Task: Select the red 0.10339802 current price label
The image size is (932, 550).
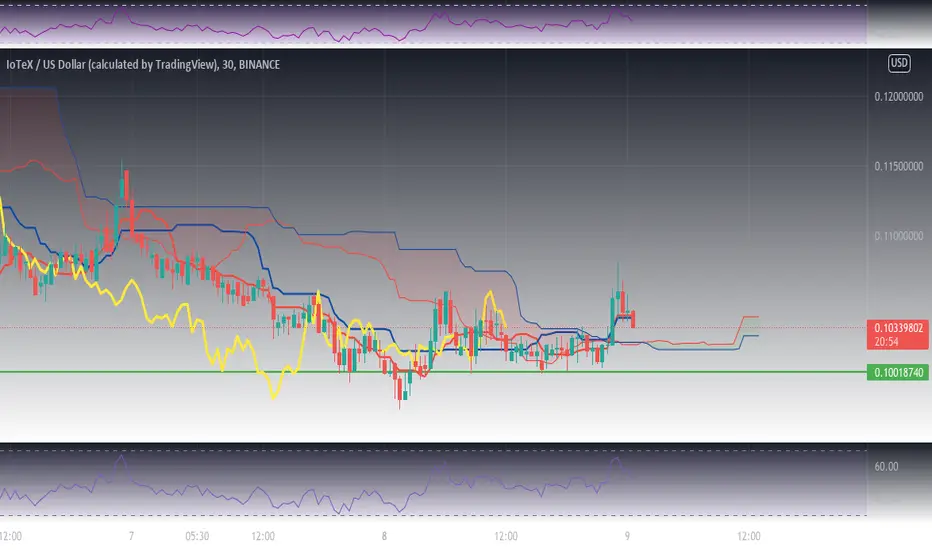Action: point(898,334)
